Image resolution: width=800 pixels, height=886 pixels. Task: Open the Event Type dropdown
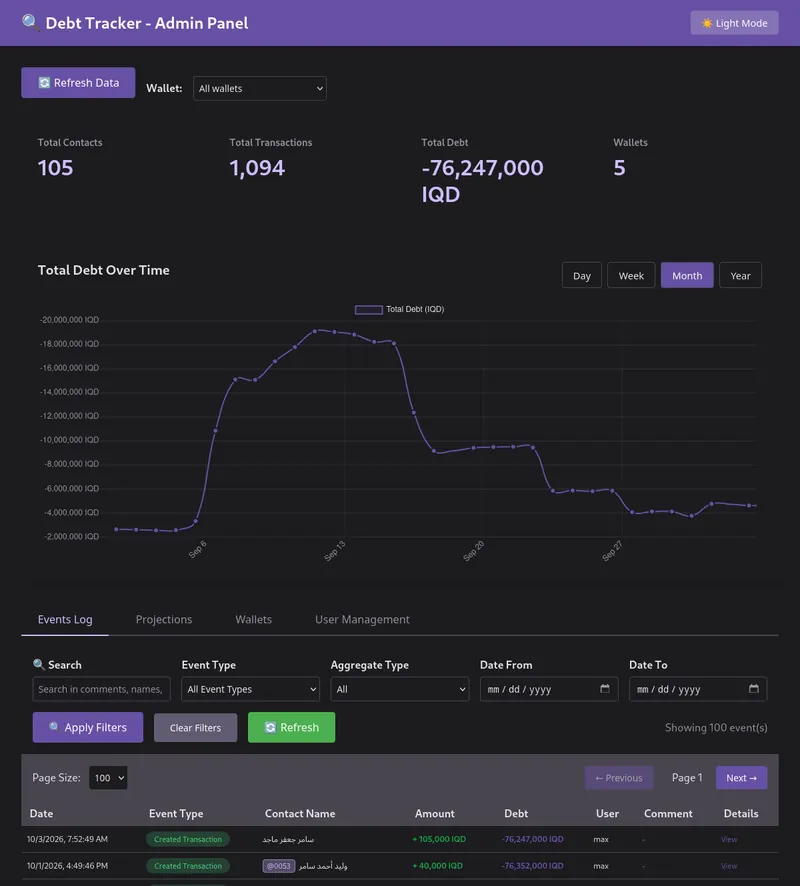250,689
